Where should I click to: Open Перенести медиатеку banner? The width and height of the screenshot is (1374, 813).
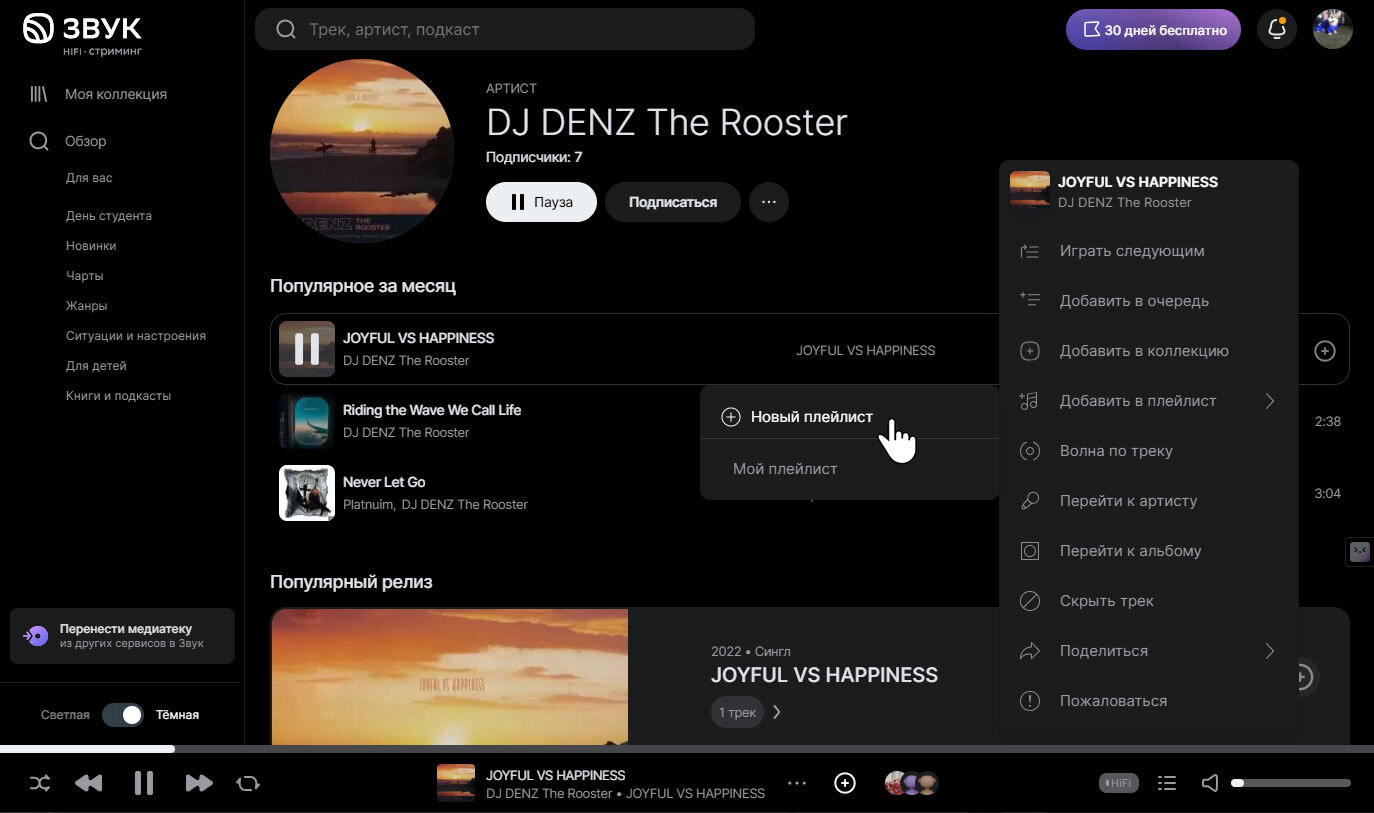click(x=122, y=636)
